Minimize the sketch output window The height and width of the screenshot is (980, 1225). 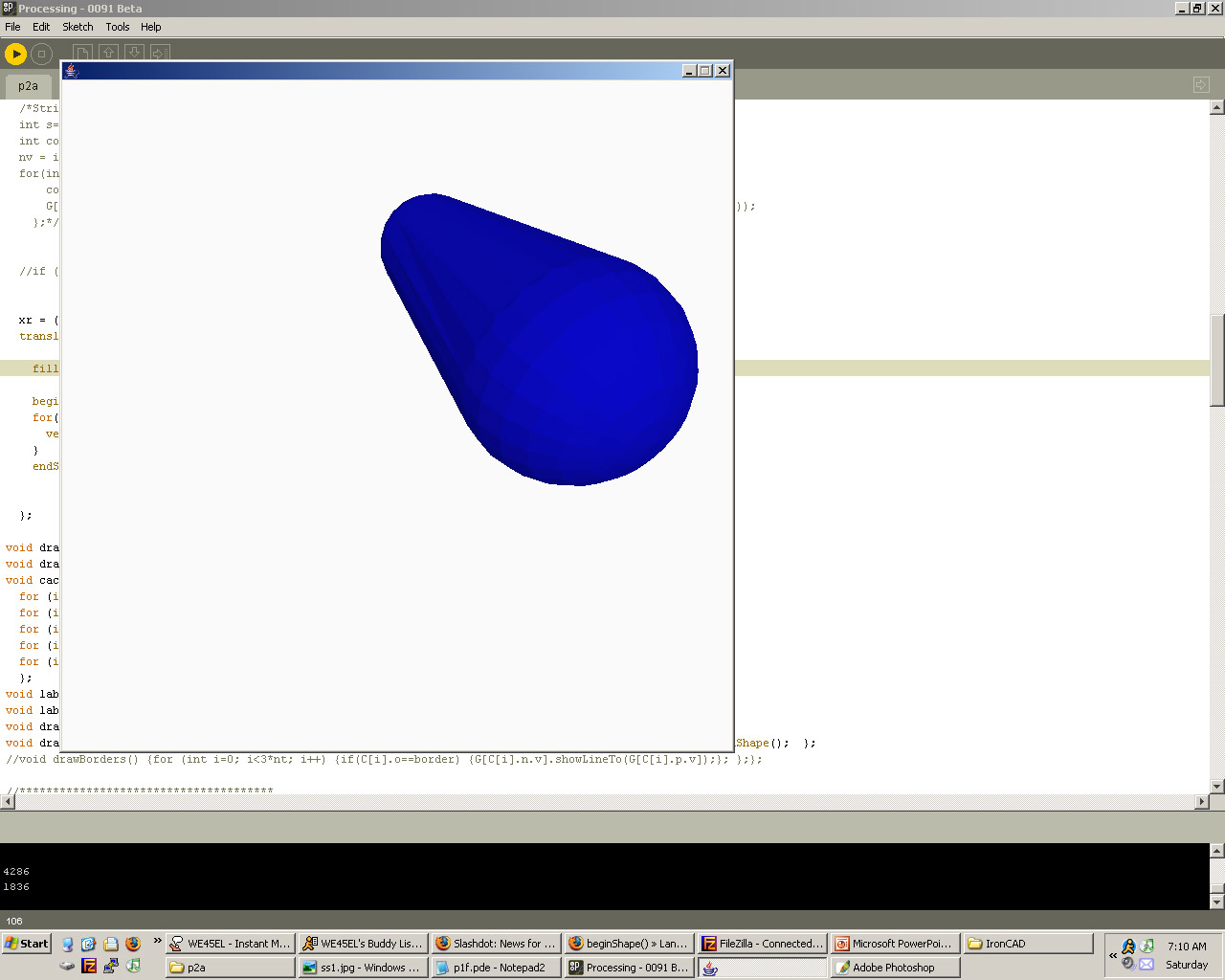point(689,71)
